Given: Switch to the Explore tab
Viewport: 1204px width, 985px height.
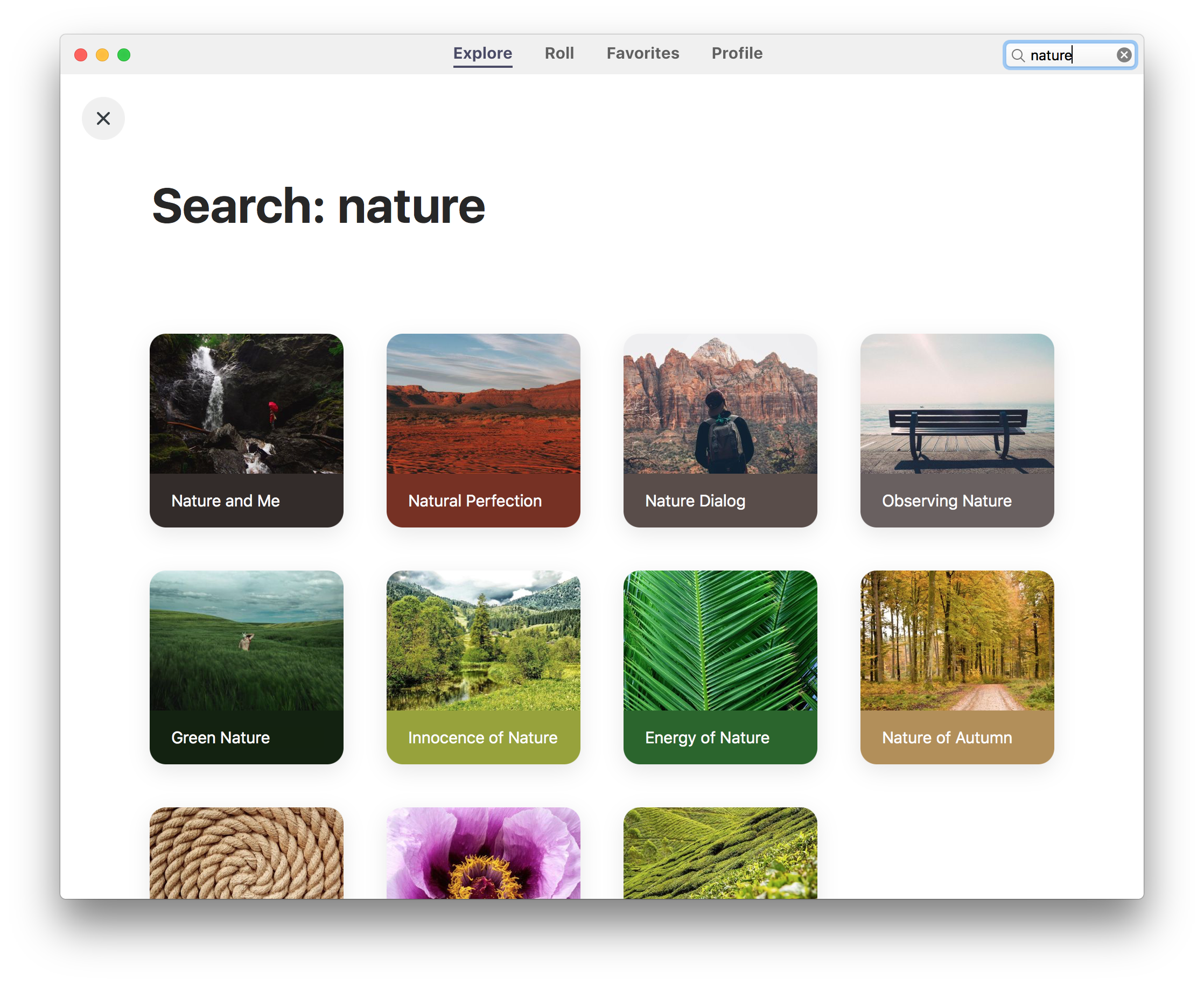Looking at the screenshot, I should (x=482, y=53).
